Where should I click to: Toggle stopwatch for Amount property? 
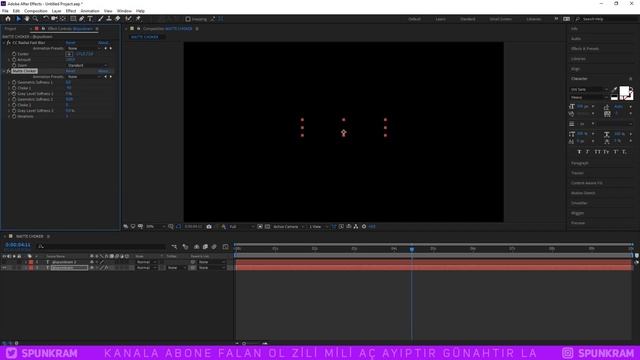(x=14, y=60)
